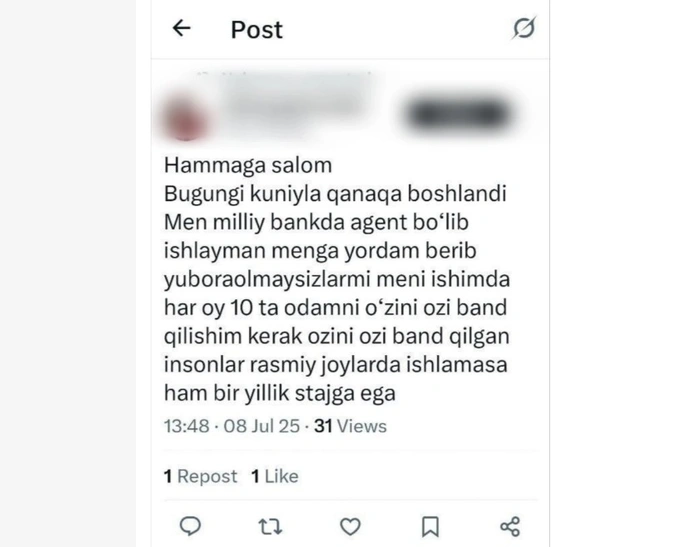Like the post with the heart icon
680x547 pixels.
click(x=350, y=527)
